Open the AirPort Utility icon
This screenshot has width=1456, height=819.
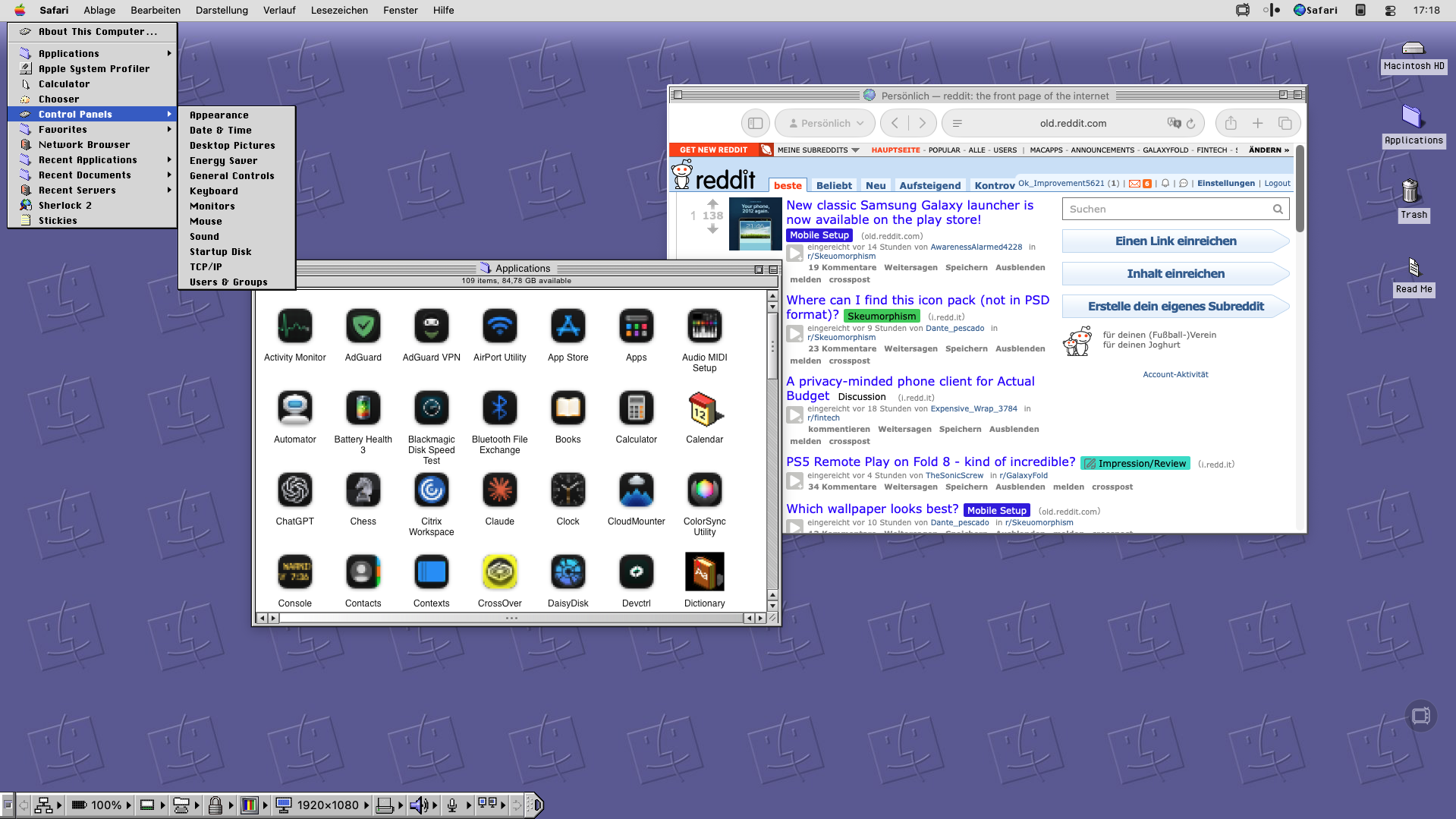point(499,326)
